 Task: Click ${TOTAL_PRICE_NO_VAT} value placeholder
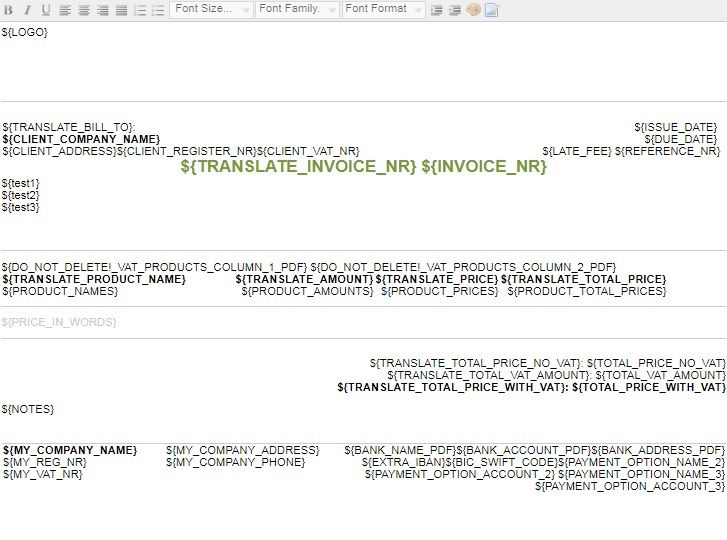657,363
